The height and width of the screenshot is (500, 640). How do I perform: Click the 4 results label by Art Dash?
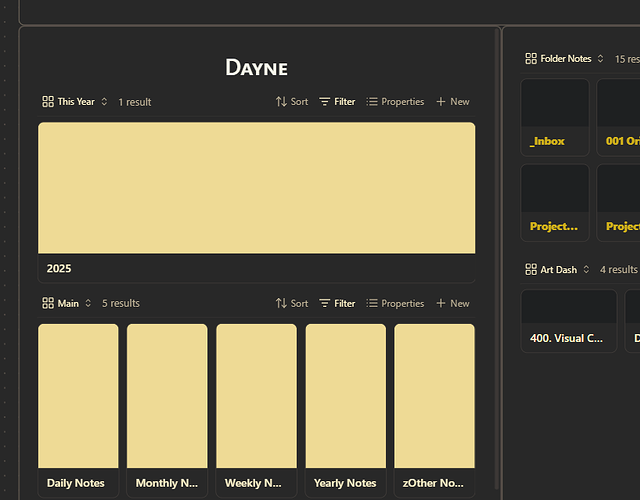(618, 269)
